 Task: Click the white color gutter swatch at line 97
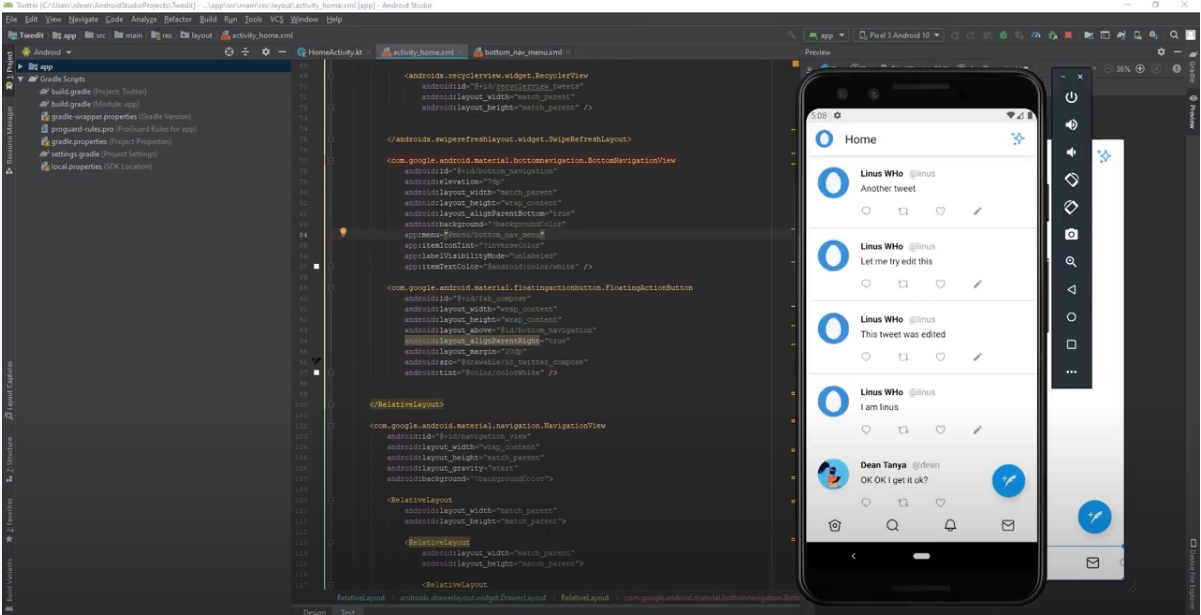click(x=317, y=372)
